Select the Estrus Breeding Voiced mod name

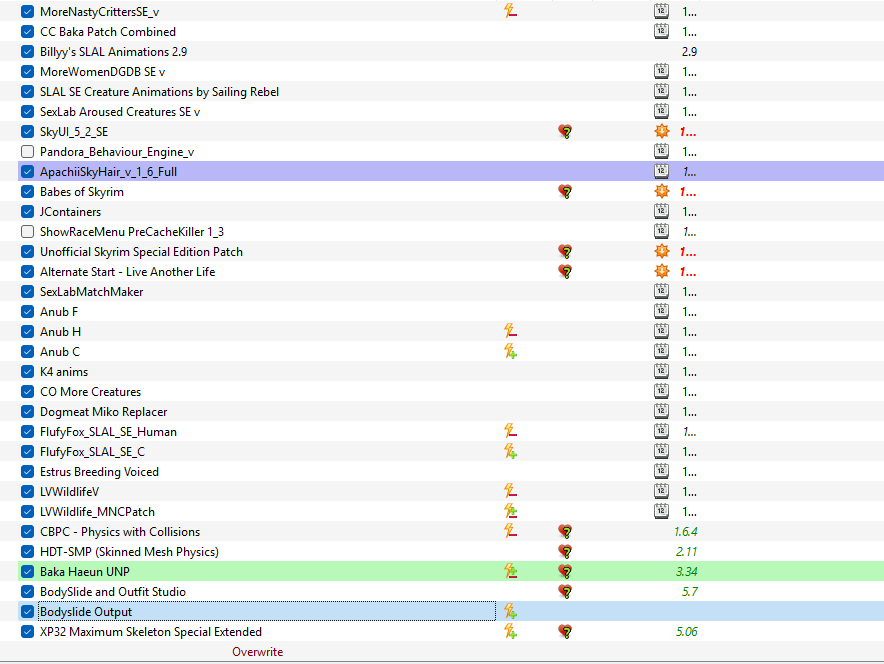tap(99, 472)
